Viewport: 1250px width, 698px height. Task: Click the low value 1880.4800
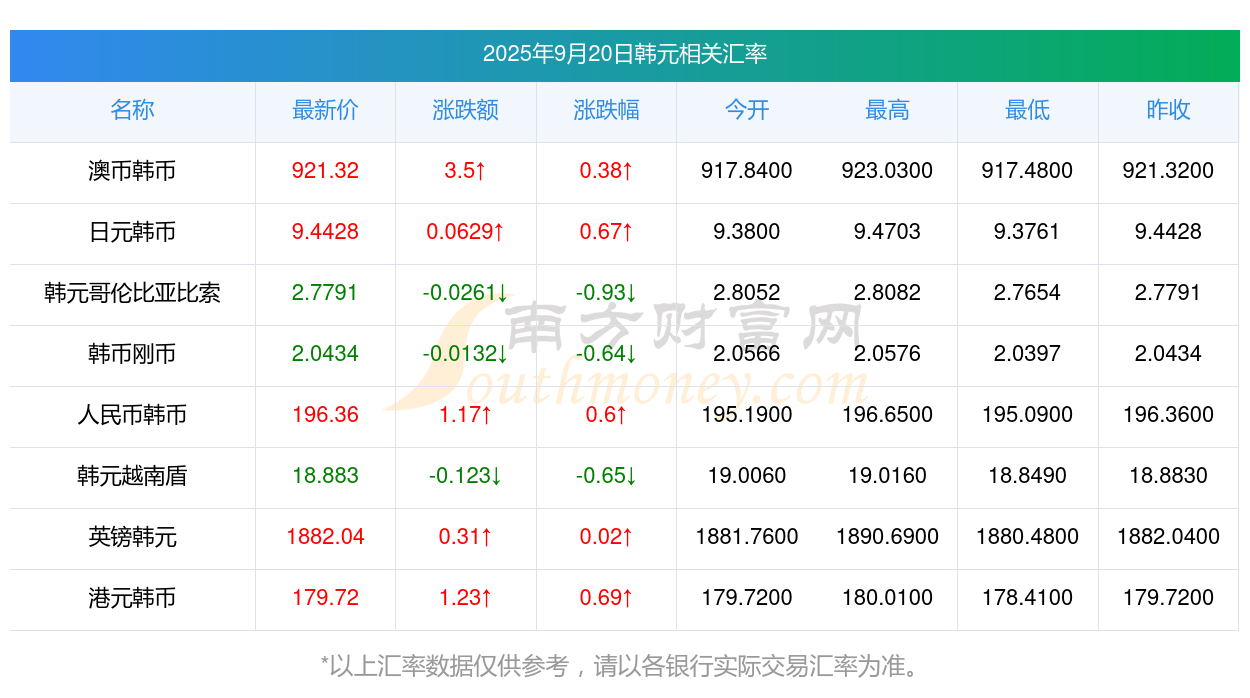click(x=1027, y=537)
